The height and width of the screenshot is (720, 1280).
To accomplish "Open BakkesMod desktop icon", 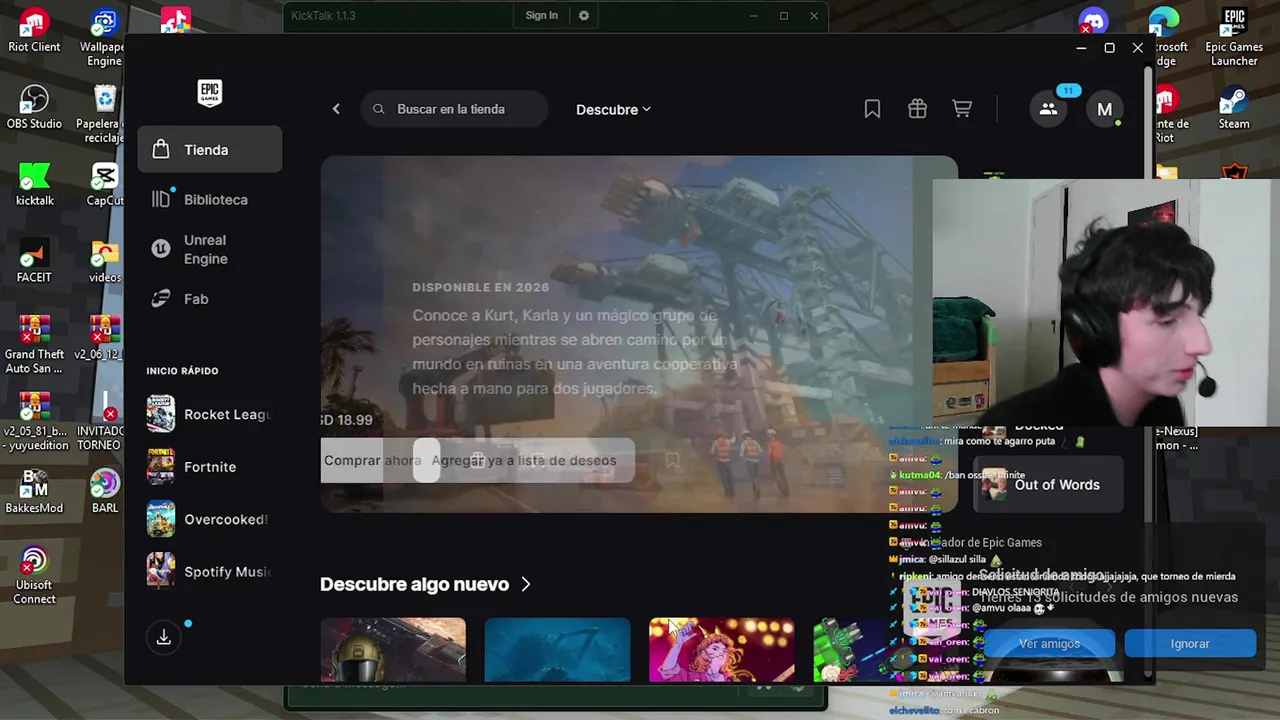I will (34, 491).
